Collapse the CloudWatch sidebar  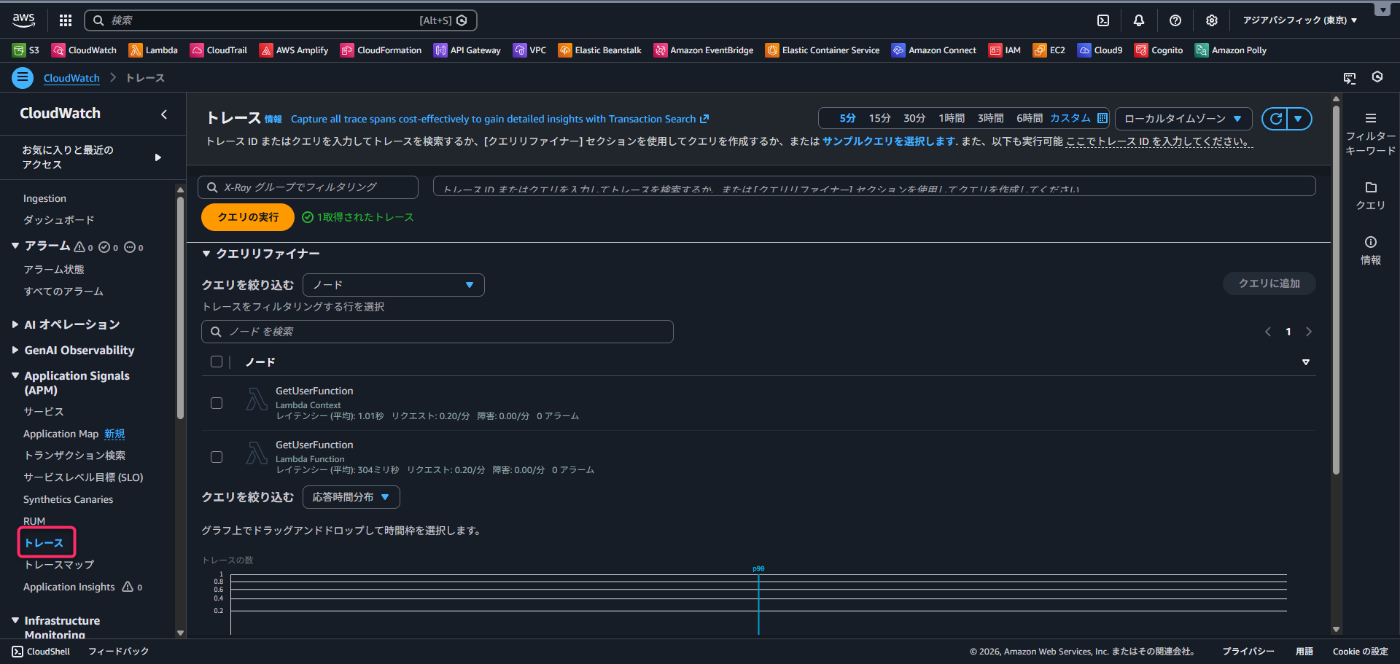pos(164,114)
